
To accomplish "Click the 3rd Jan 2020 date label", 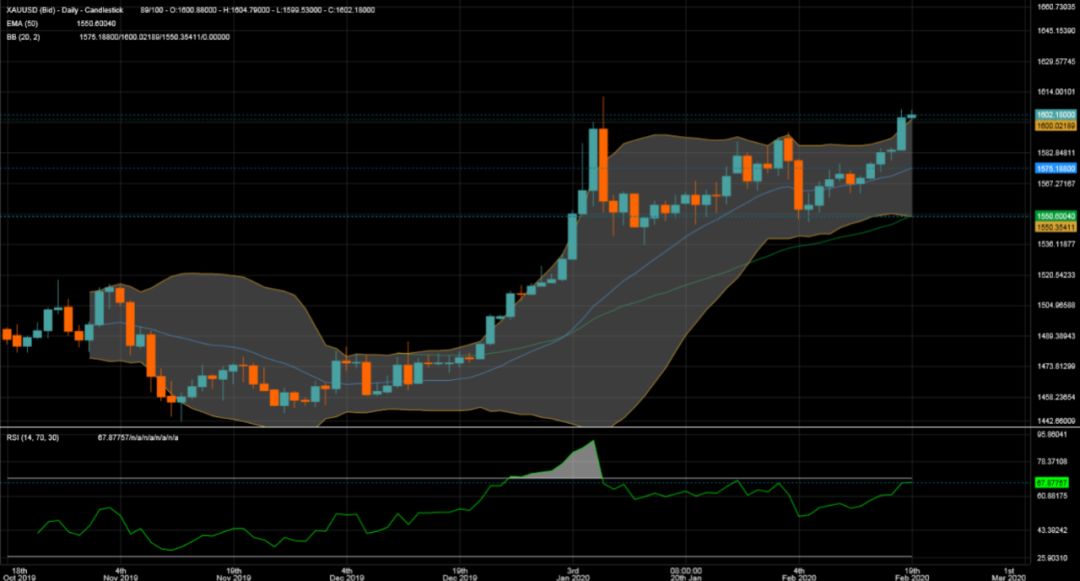I will (x=573, y=574).
